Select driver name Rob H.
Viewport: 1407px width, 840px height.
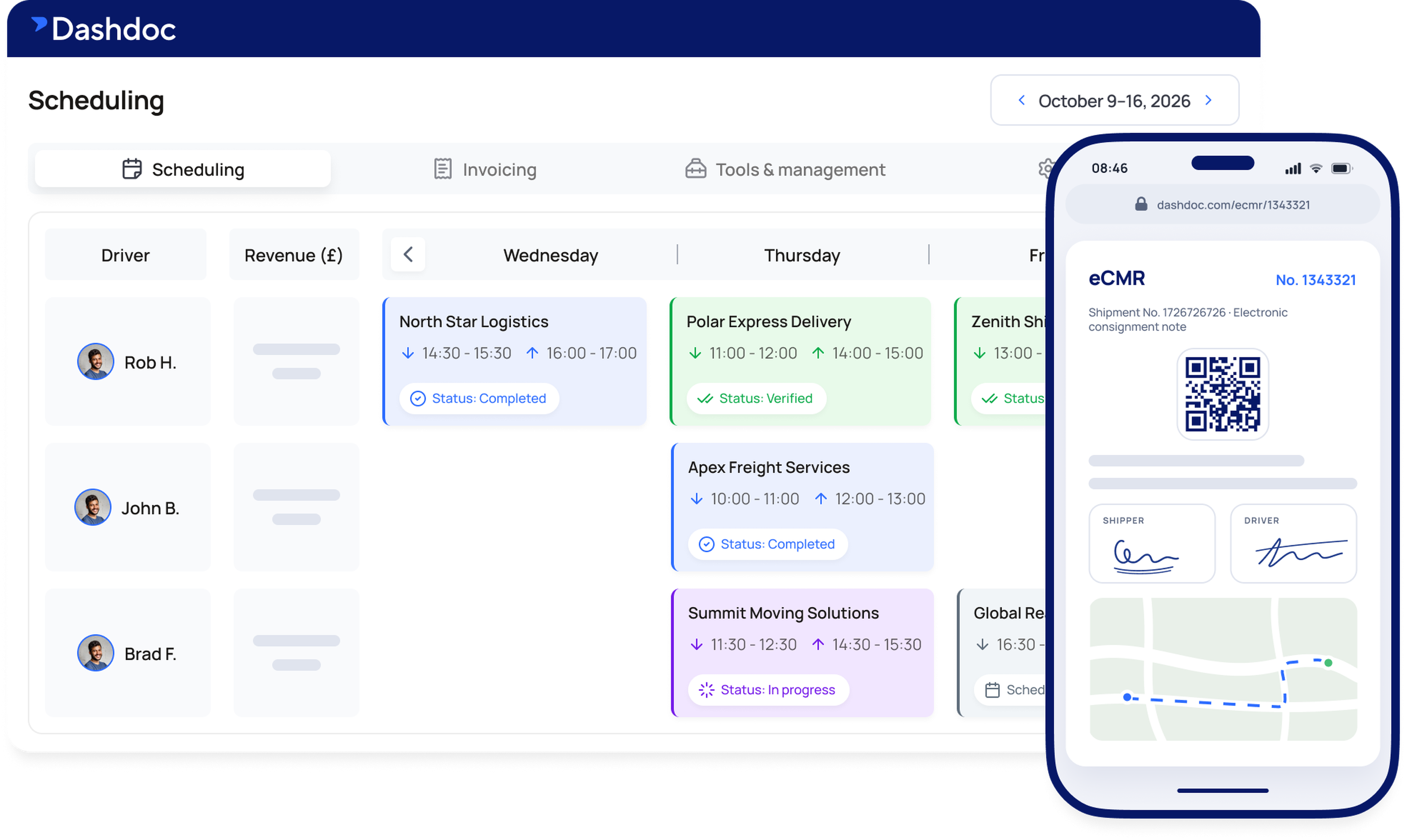click(151, 363)
